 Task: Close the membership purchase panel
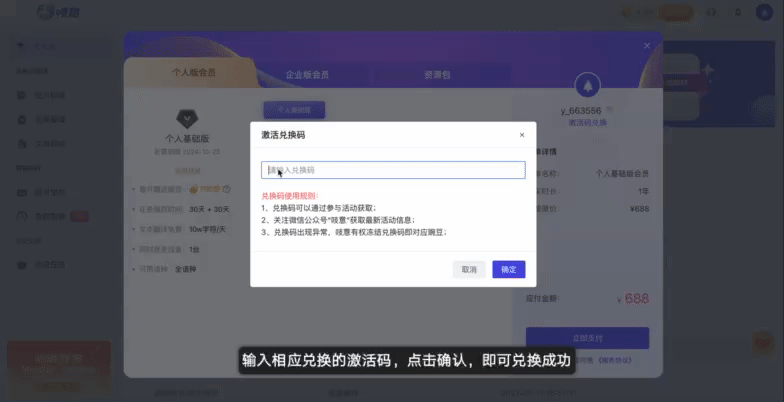(647, 45)
